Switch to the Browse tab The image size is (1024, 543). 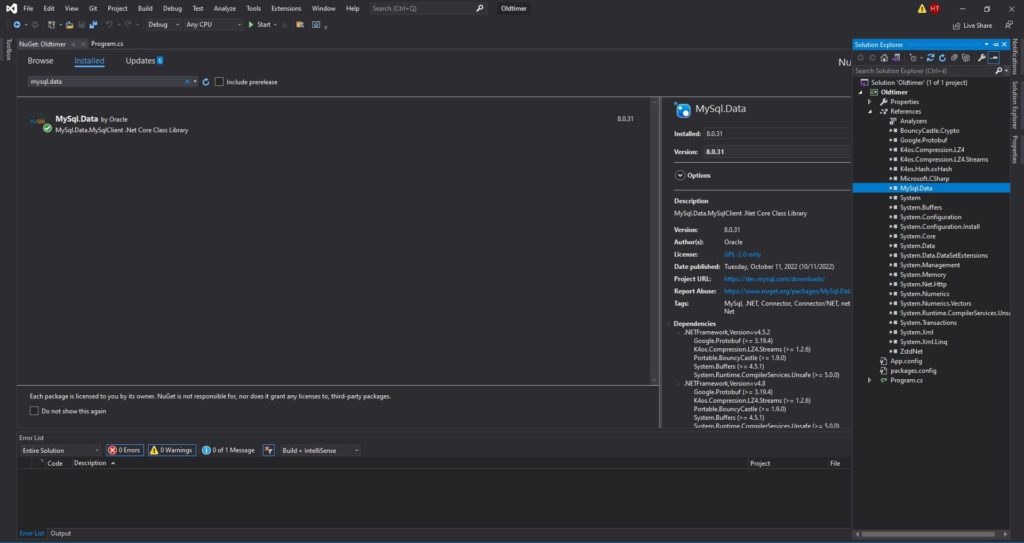pyautogui.click(x=41, y=61)
